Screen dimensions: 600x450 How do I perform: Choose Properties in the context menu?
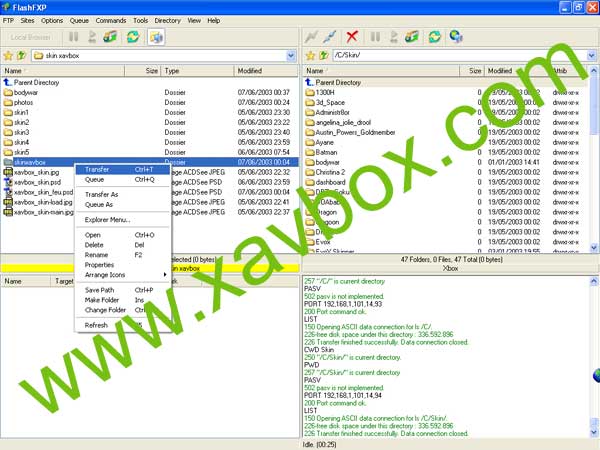(122, 265)
